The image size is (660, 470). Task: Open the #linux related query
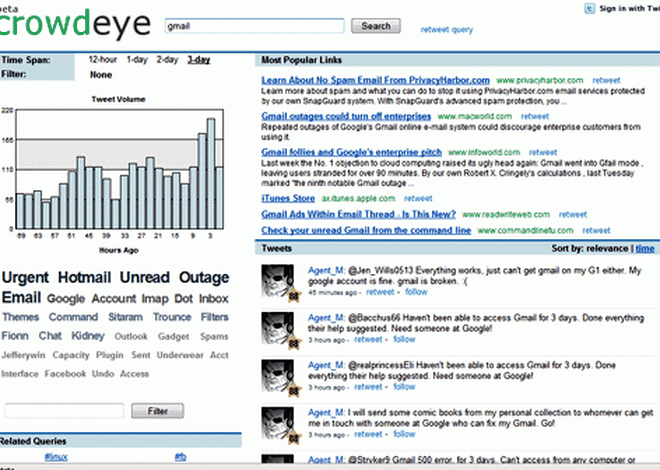56,457
